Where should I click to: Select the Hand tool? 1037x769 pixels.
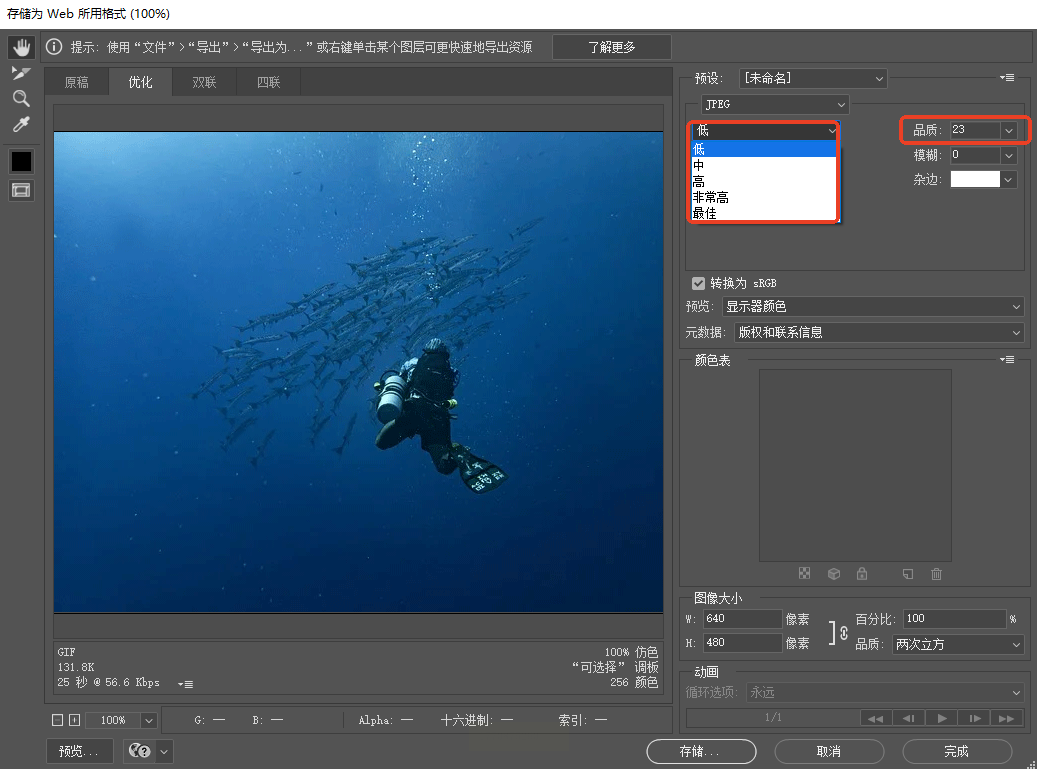click(x=21, y=47)
